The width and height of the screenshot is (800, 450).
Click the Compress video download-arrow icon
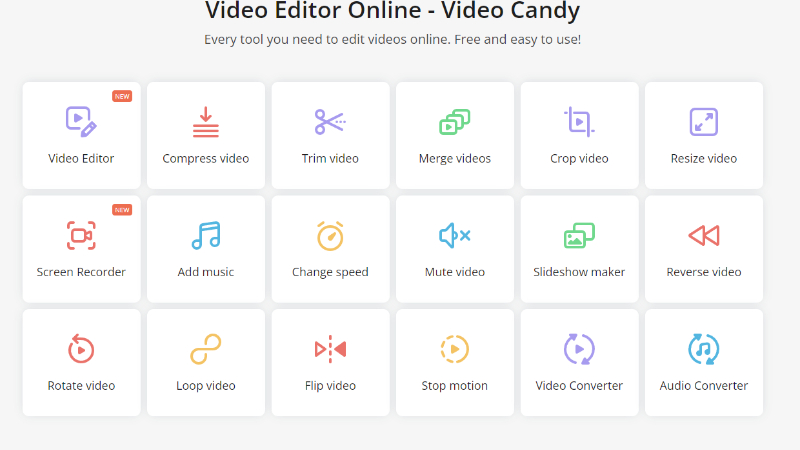(206, 122)
